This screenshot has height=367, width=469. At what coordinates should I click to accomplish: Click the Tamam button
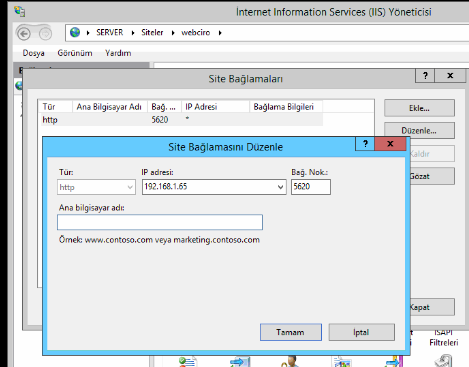(291, 332)
